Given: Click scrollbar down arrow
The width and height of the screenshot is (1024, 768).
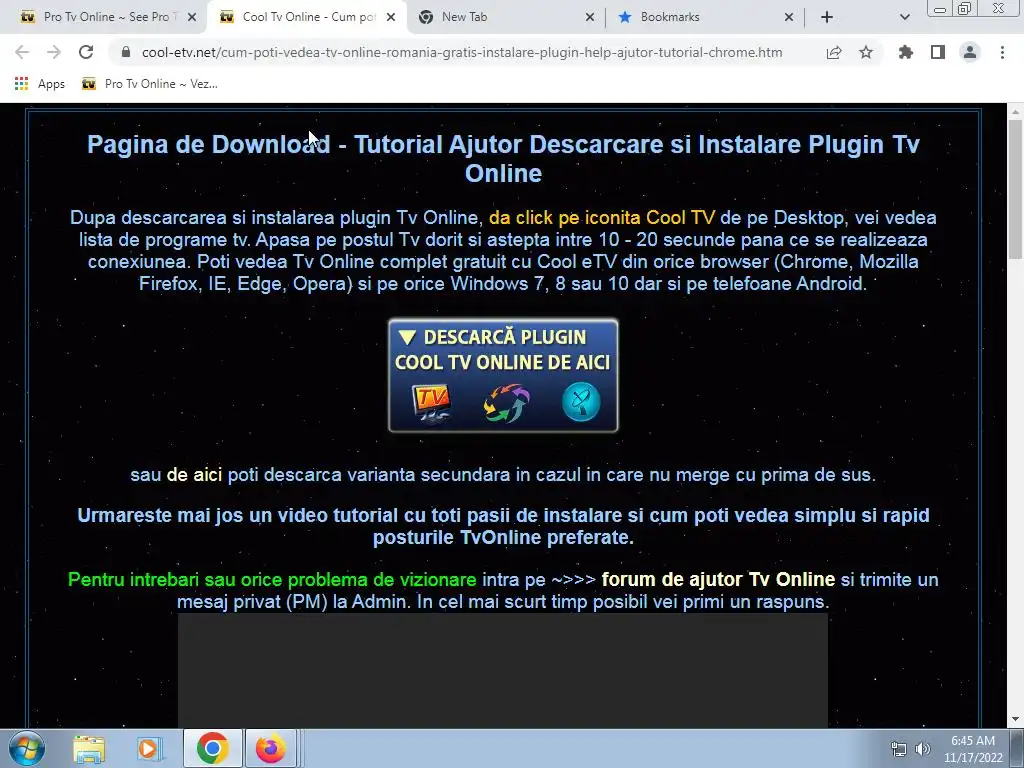Looking at the screenshot, I should coord(1016,720).
